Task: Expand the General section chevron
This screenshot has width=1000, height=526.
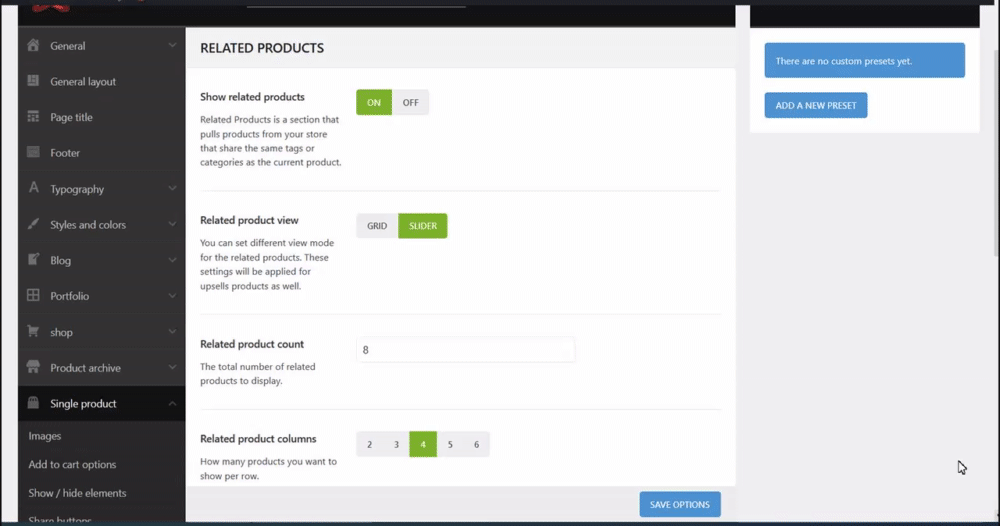Action: click(172, 45)
